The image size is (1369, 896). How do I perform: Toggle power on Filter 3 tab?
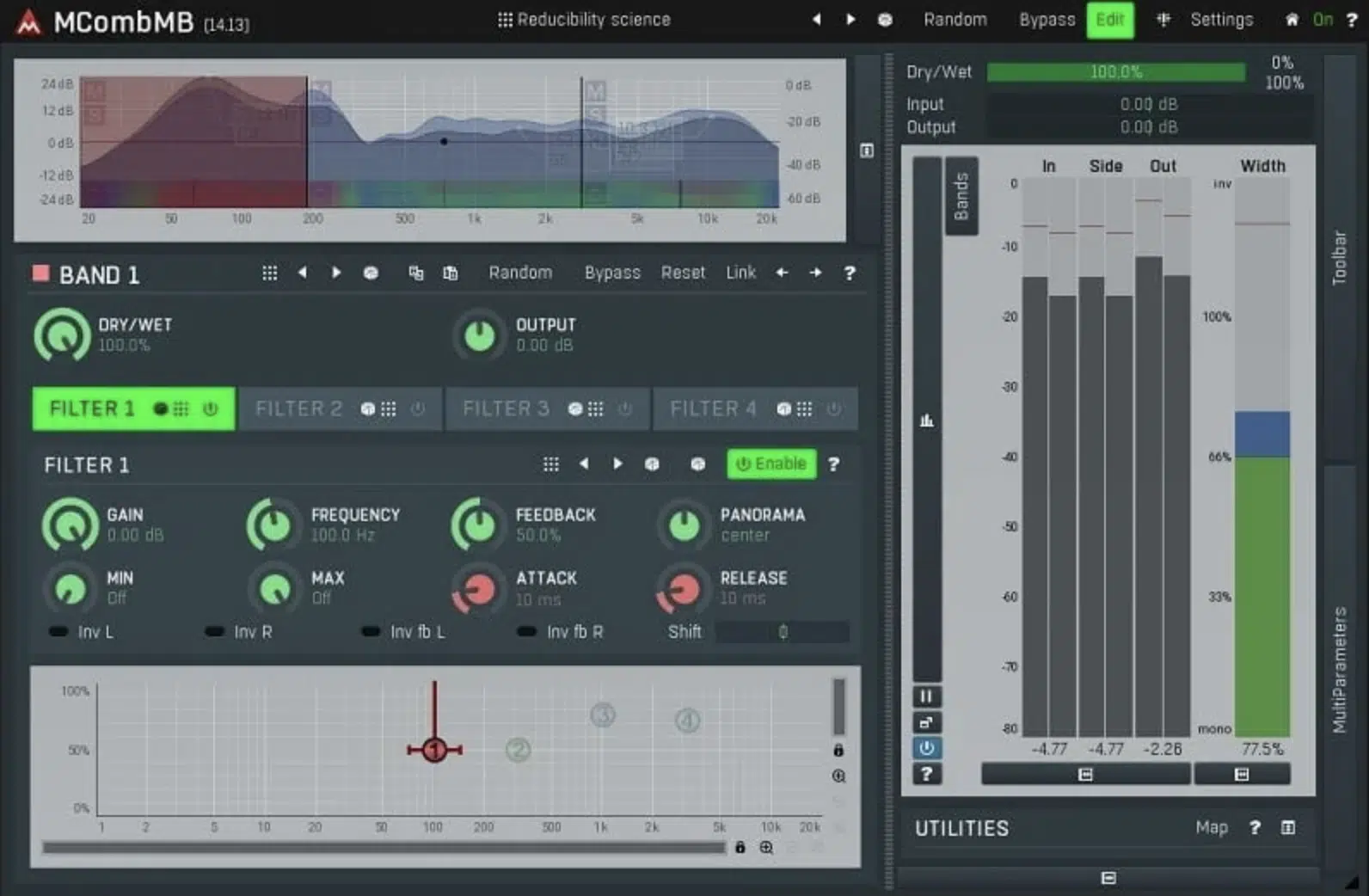[625, 409]
